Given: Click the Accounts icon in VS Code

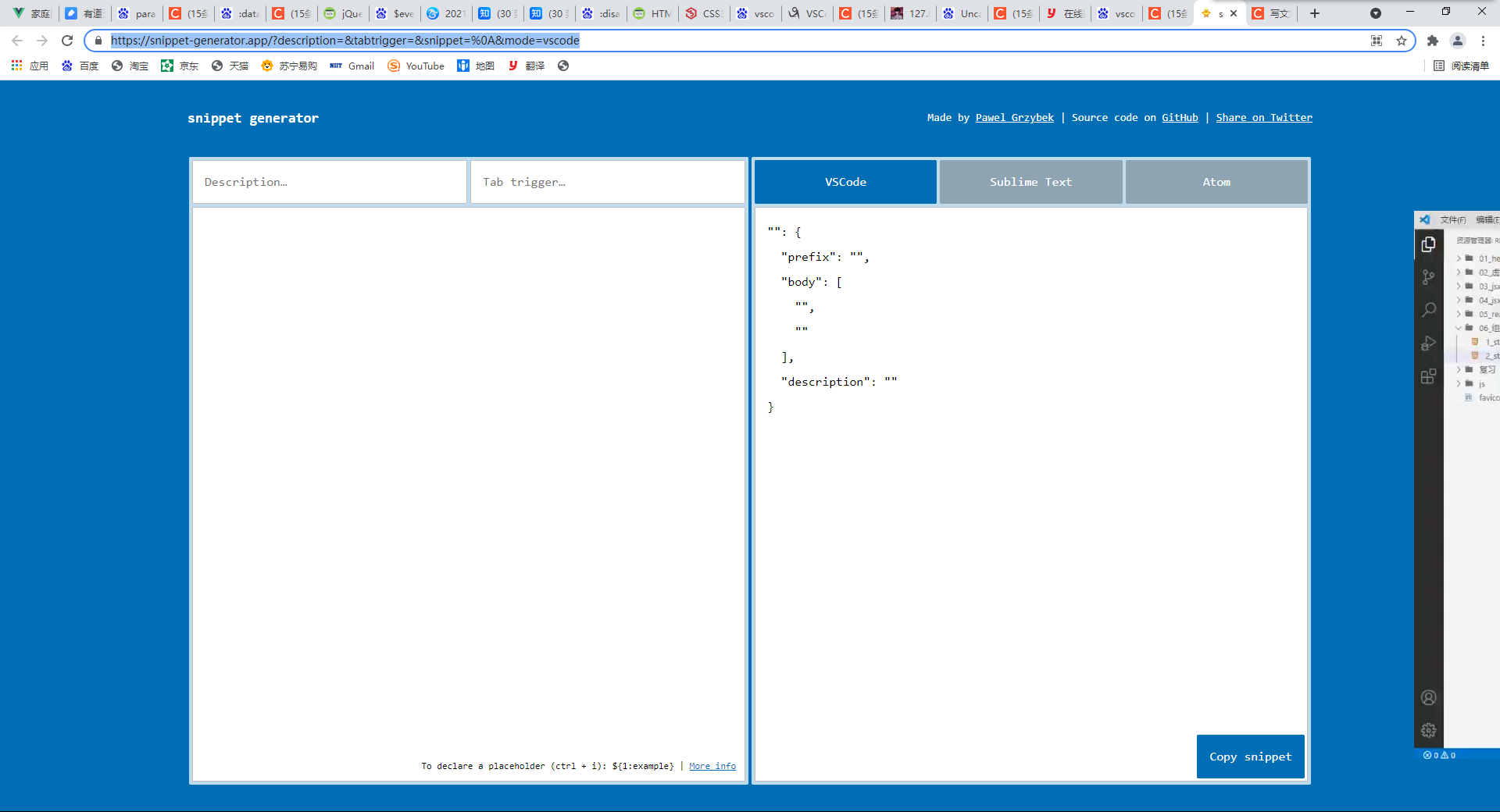Looking at the screenshot, I should coord(1429,697).
